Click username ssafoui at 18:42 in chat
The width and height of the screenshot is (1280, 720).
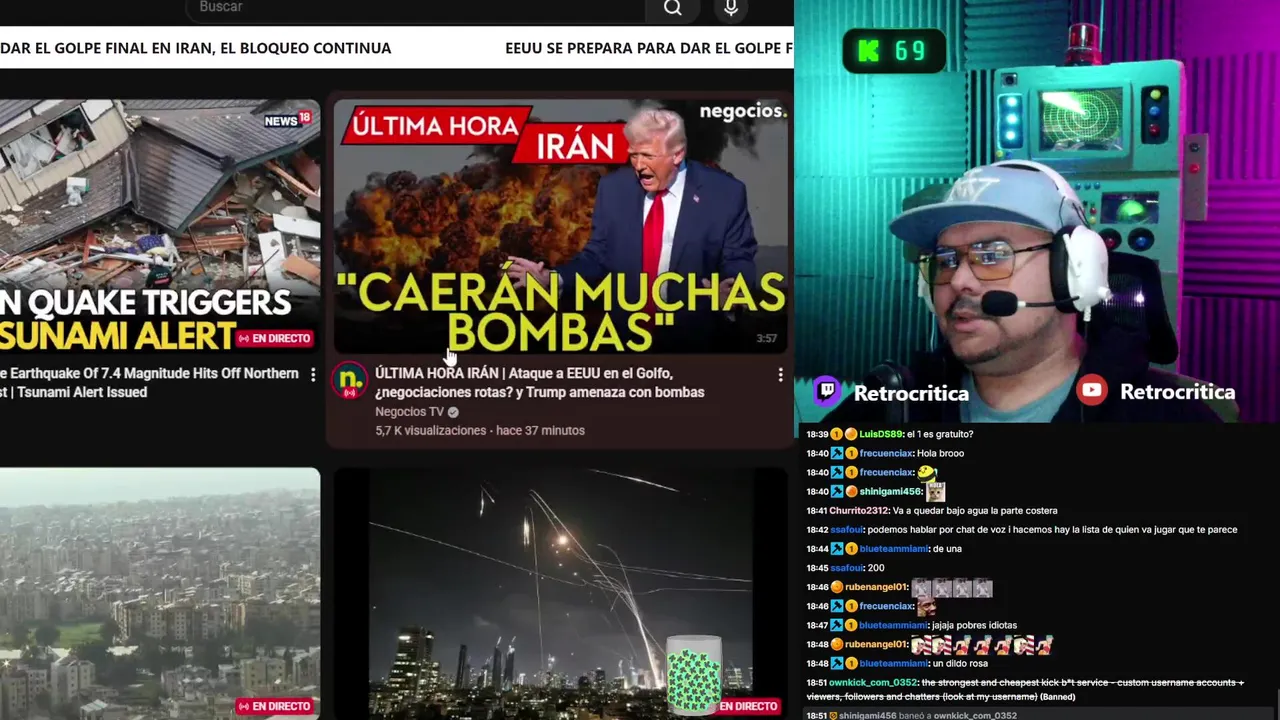coord(846,530)
